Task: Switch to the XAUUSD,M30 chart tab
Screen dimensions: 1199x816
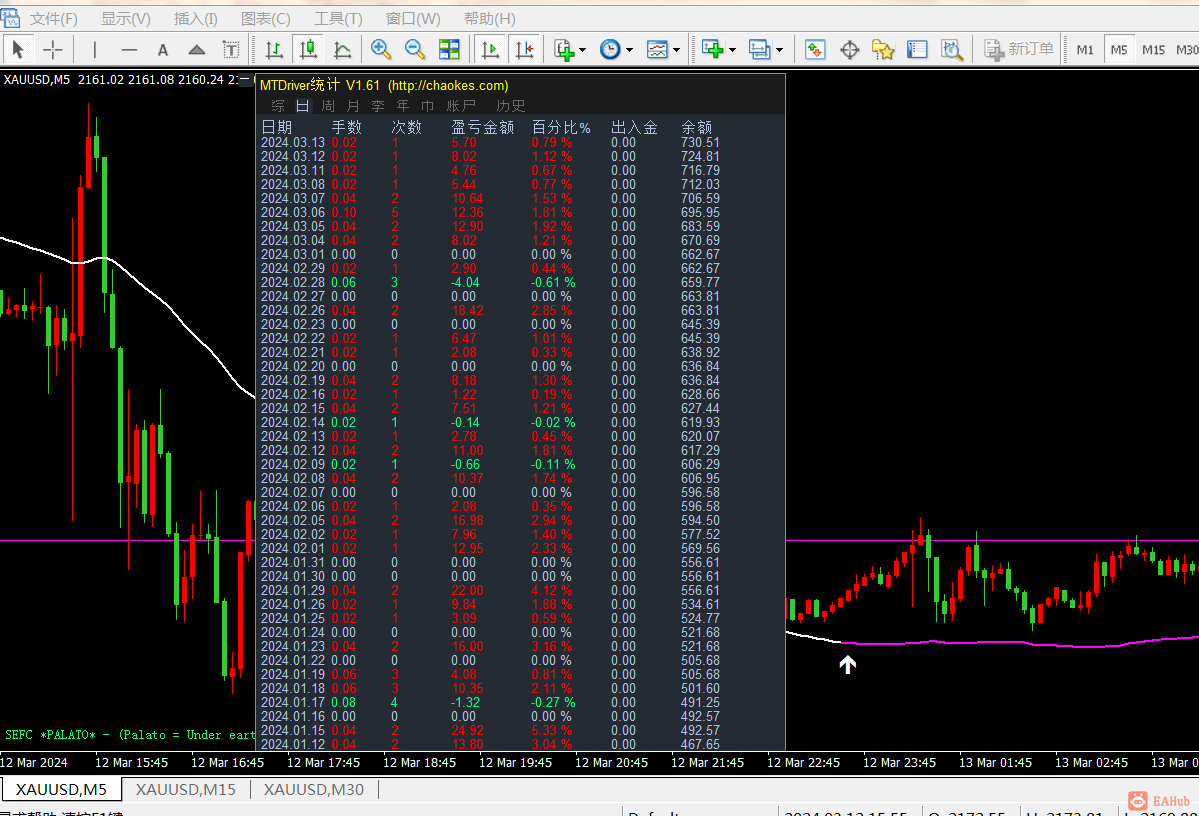Action: [314, 789]
